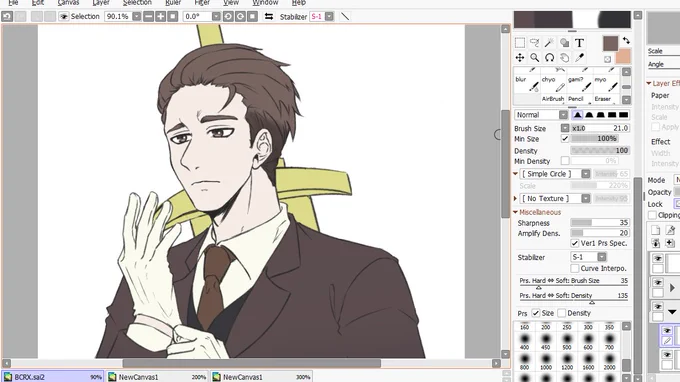
Task: Select the flat rectangular brush edge shape
Action: click(623, 115)
